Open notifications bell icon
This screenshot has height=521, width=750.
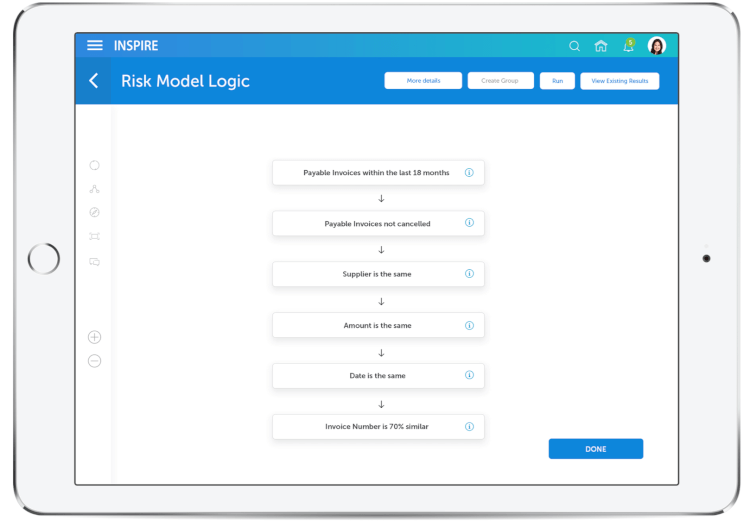[629, 45]
